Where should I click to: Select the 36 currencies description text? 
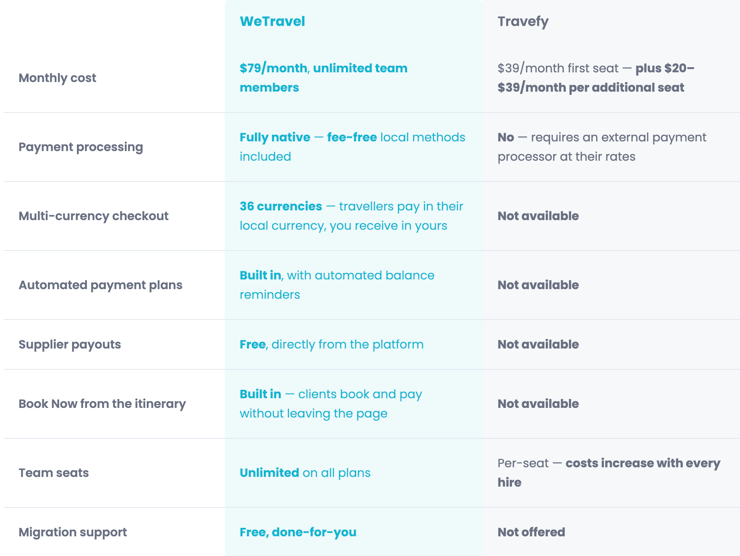pos(351,216)
